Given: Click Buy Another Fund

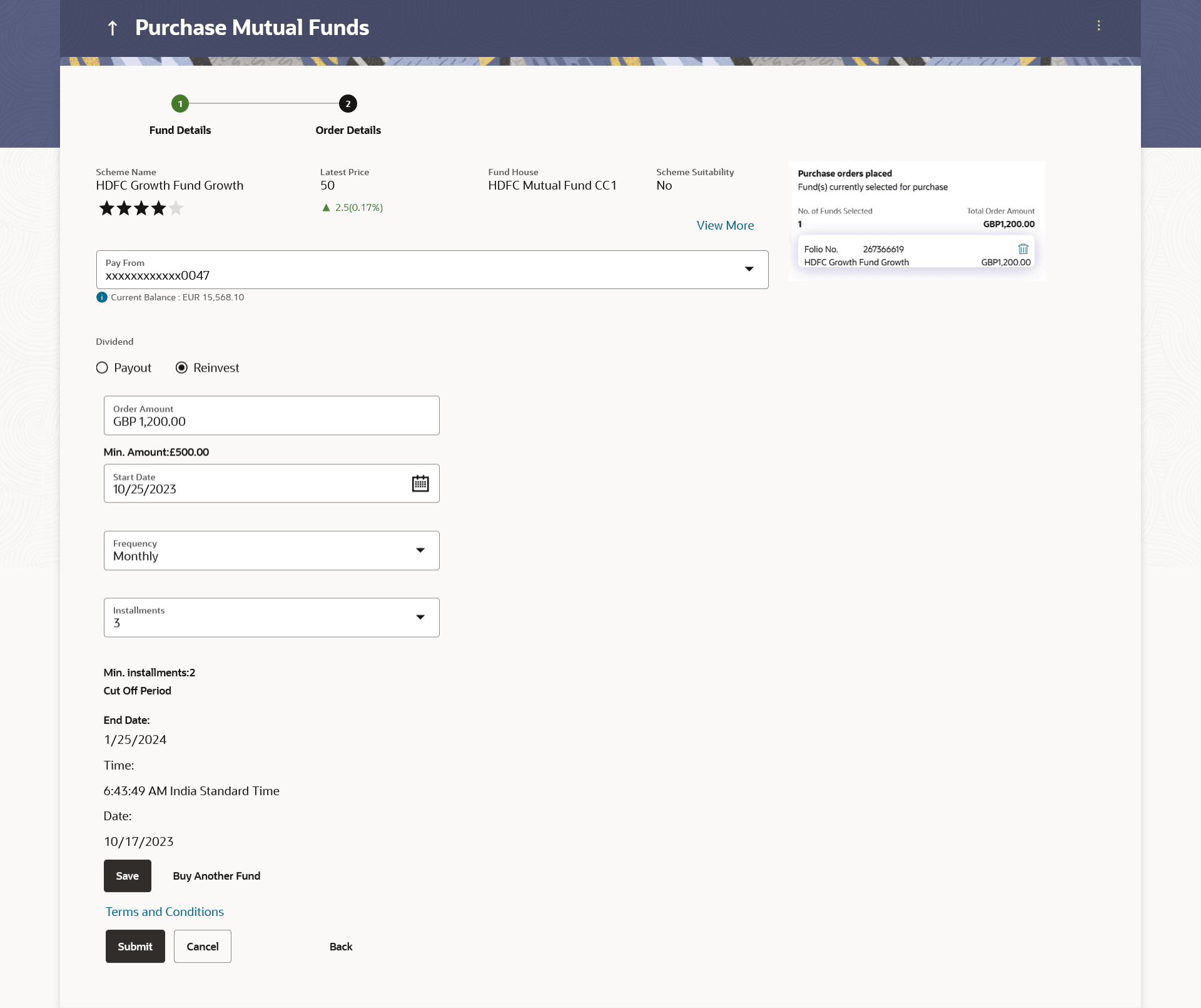Looking at the screenshot, I should [x=216, y=876].
